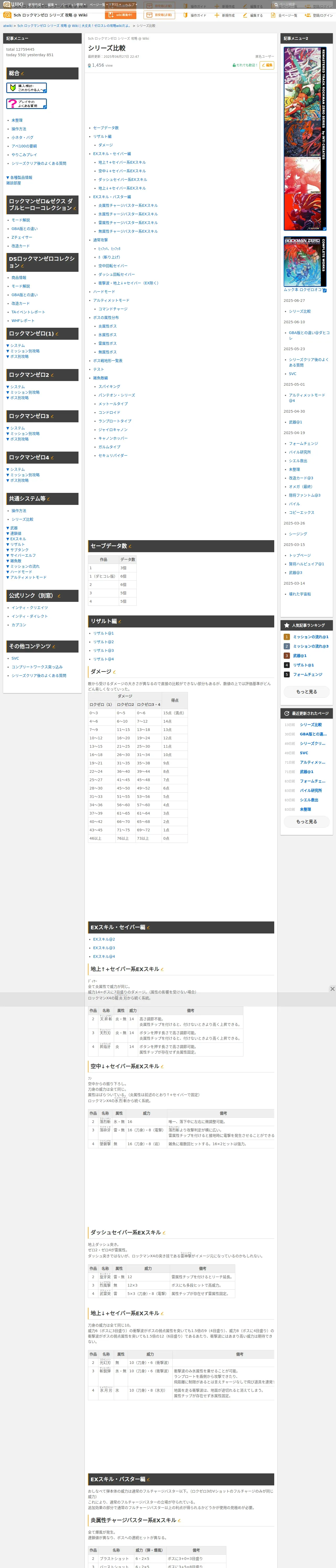Click the pencil icon beside その他コンテンツ header
Viewport: 336px width, 1568px height.
click(x=54, y=647)
